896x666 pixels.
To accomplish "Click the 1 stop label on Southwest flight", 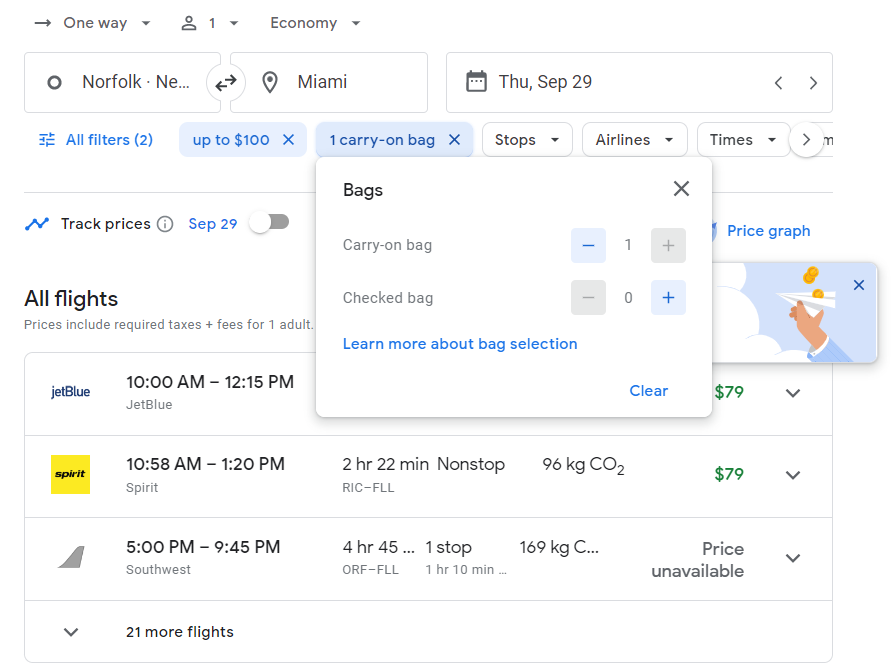I will click(449, 547).
